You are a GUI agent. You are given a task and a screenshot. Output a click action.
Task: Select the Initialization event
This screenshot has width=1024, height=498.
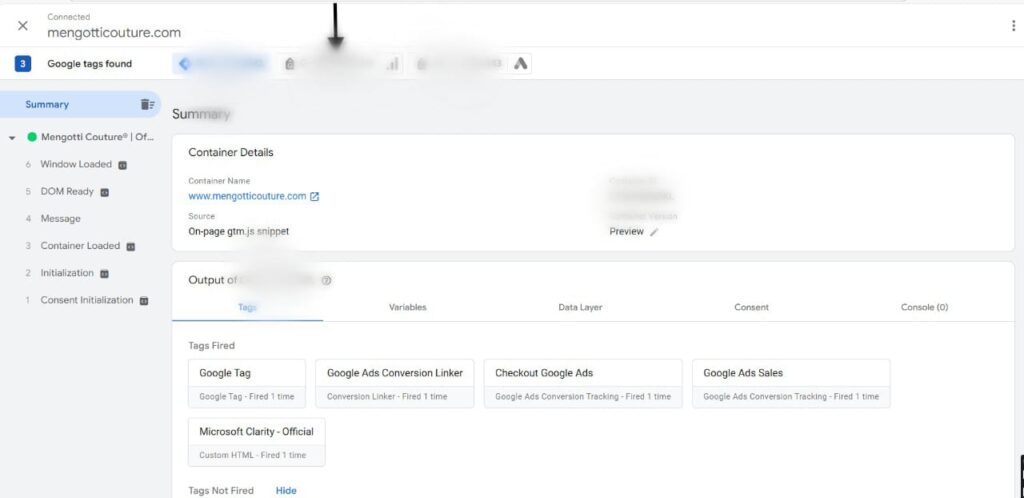point(67,273)
